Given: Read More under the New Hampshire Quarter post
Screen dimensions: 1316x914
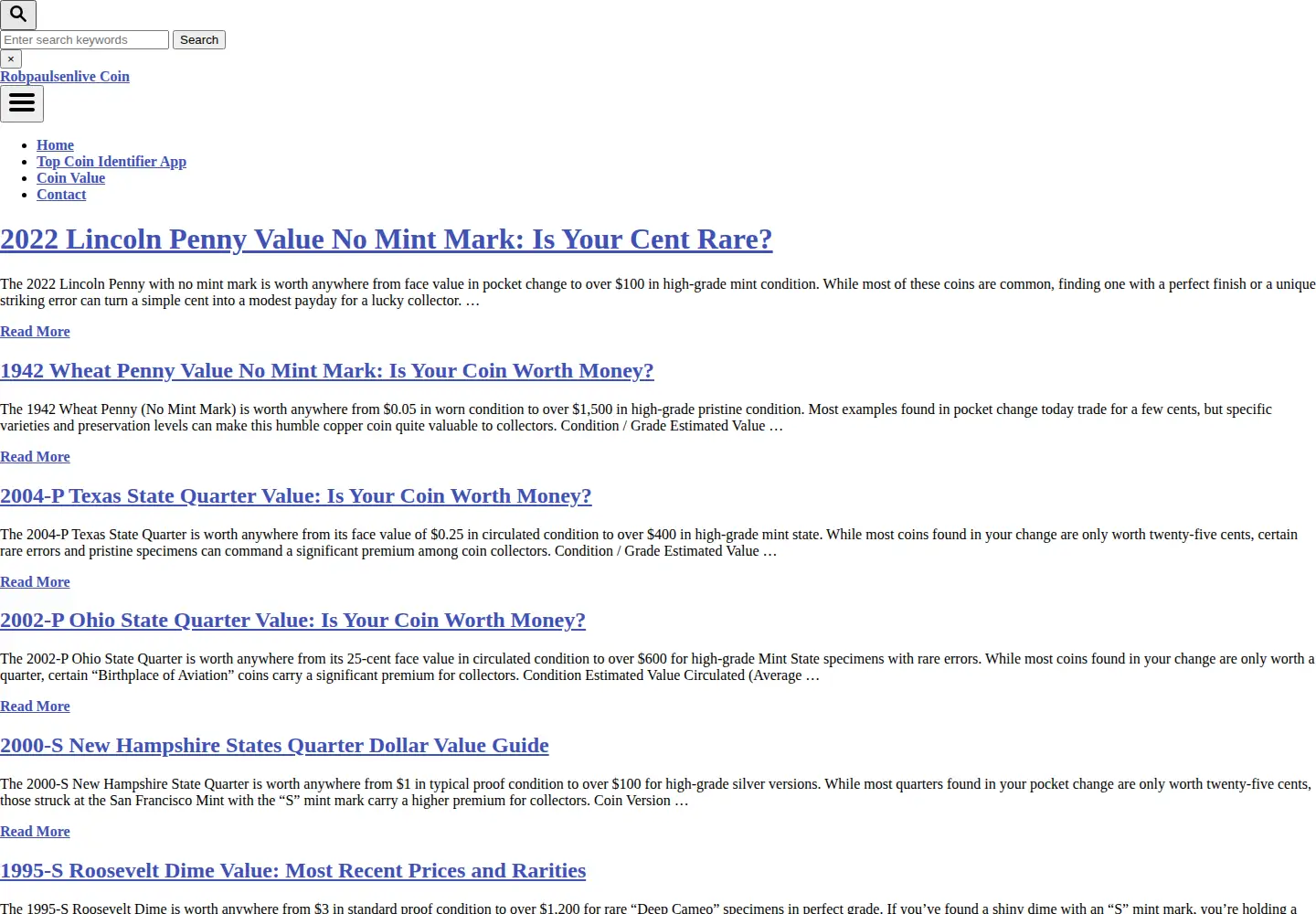Looking at the screenshot, I should tap(35, 832).
